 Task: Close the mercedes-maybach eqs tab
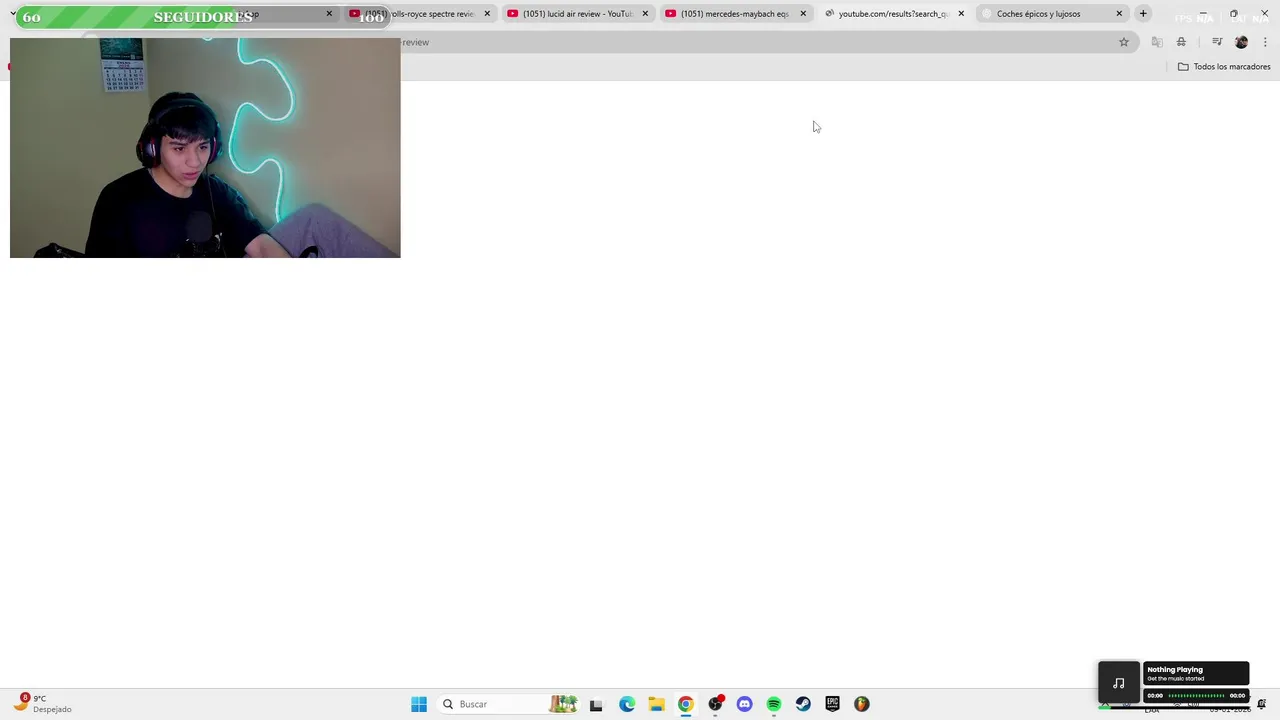click(x=803, y=14)
